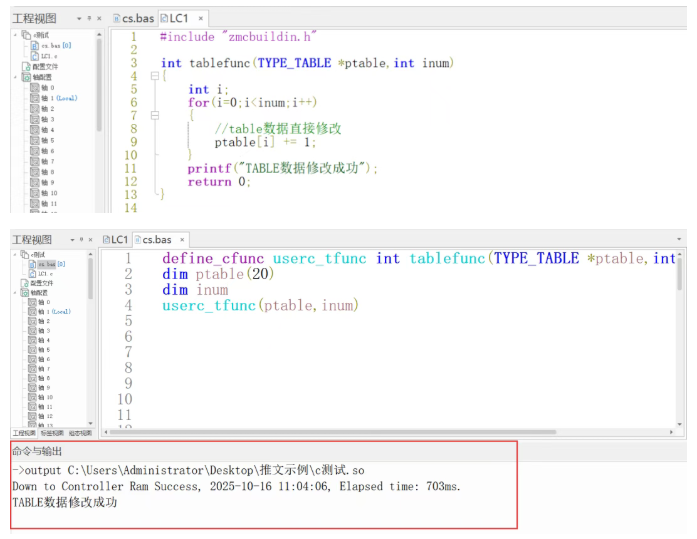The height and width of the screenshot is (539, 697).
Task: Open LC1.c file in top project tree
Action: (48, 56)
